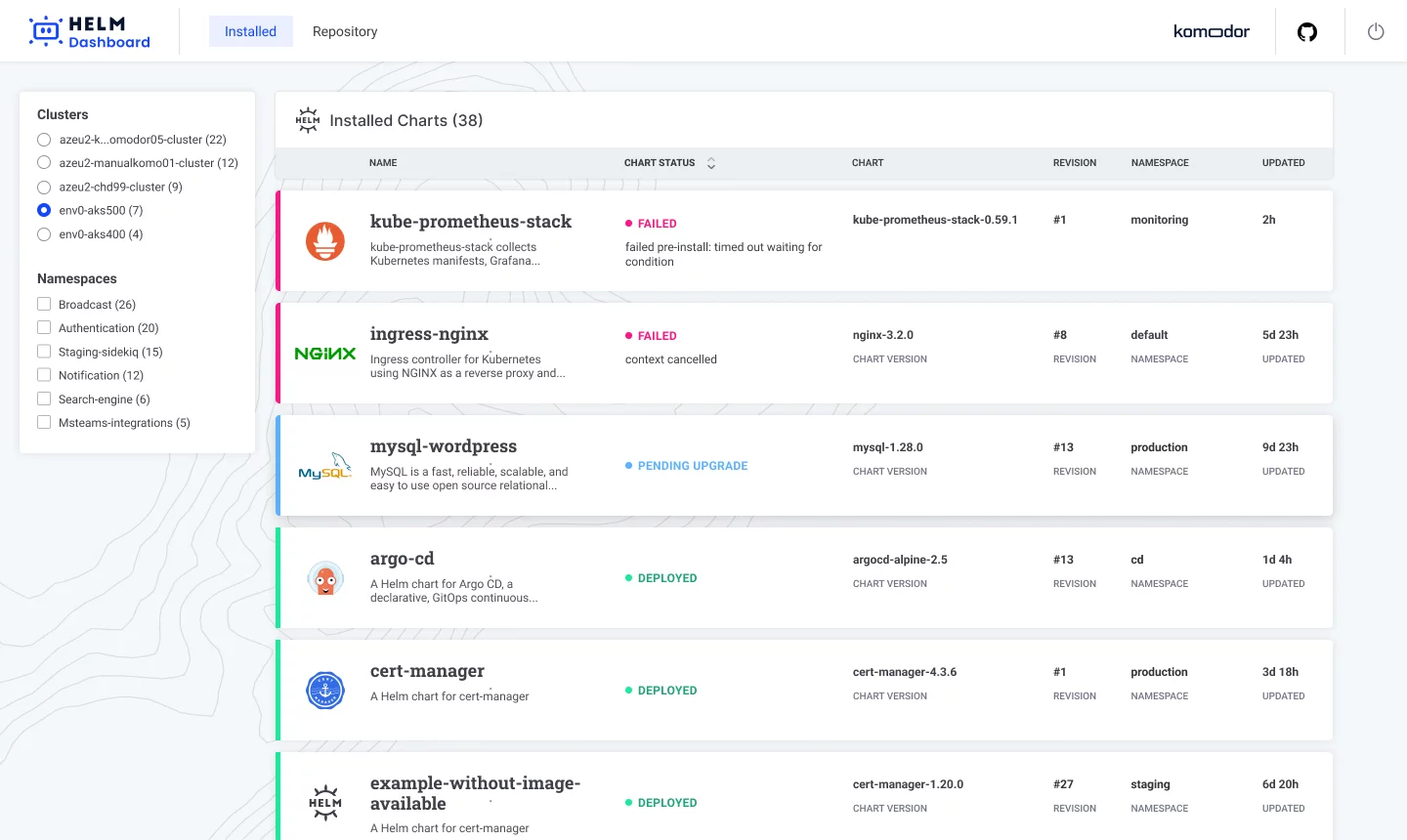Click 'mysql-1.28.0' chart version
This screenshot has height=840, width=1407.
point(888,447)
